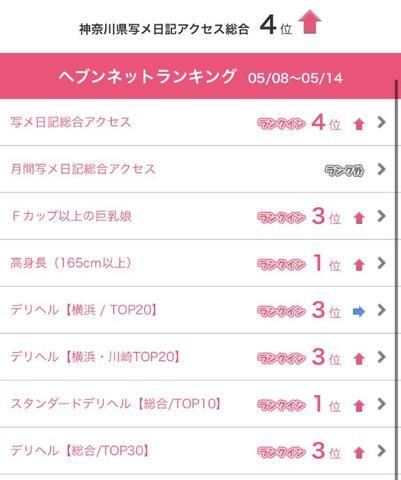Click the up arrow in 写メ日記総合アクセス row
This screenshot has height=480, width=401.
[x=359, y=125]
